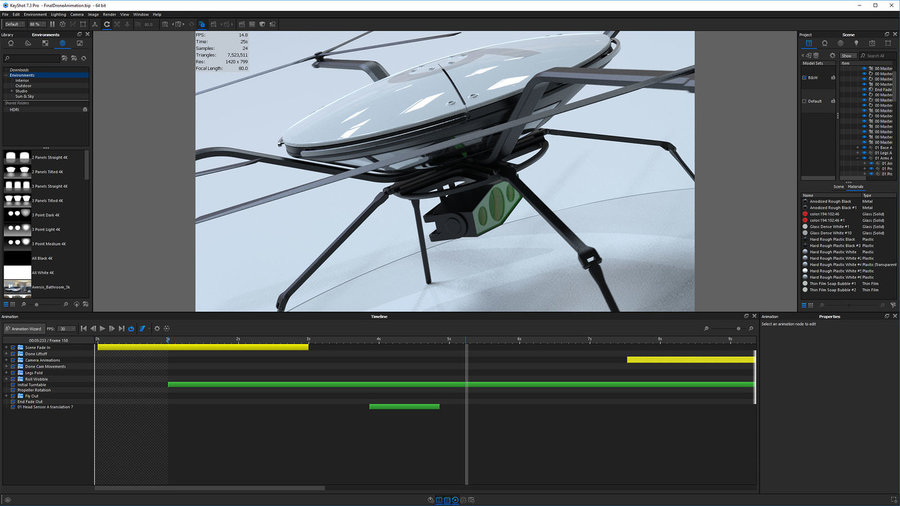Enable the Default model set checkbox
Viewport: 900px width, 506px height.
[x=803, y=101]
